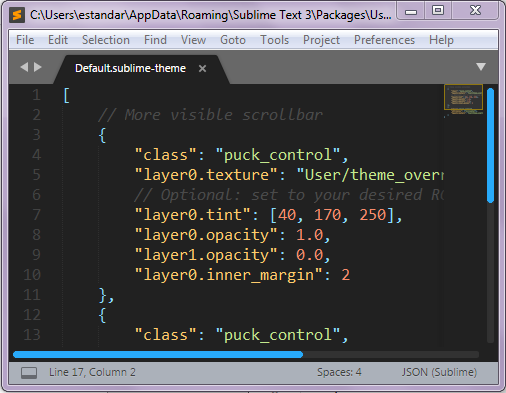Open the Goto menu
The height and width of the screenshot is (393, 506).
[233, 40]
